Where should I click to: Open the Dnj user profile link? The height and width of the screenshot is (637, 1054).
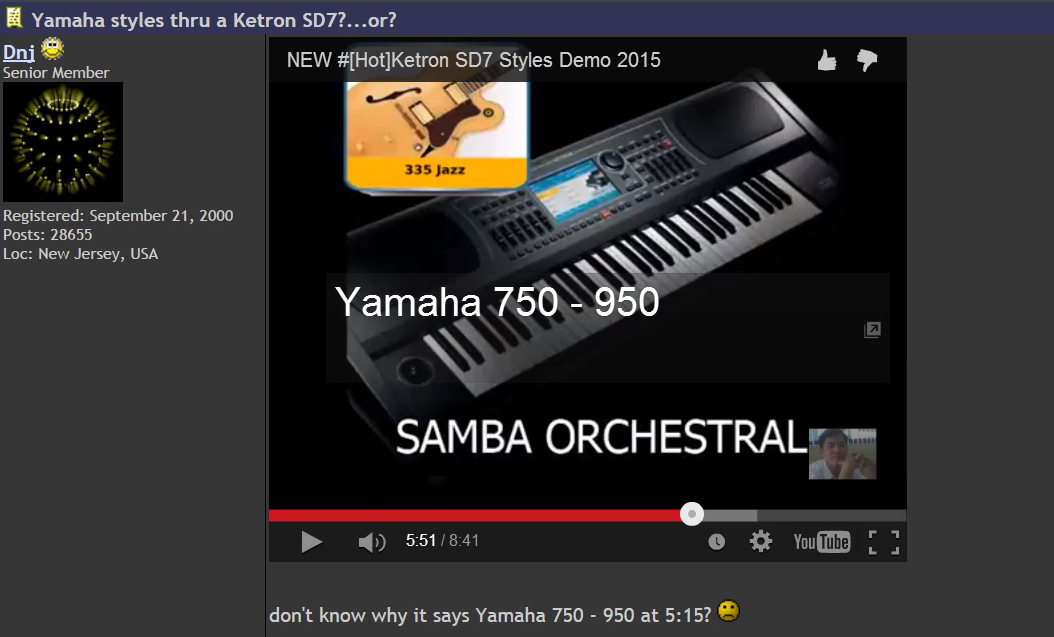pos(19,52)
